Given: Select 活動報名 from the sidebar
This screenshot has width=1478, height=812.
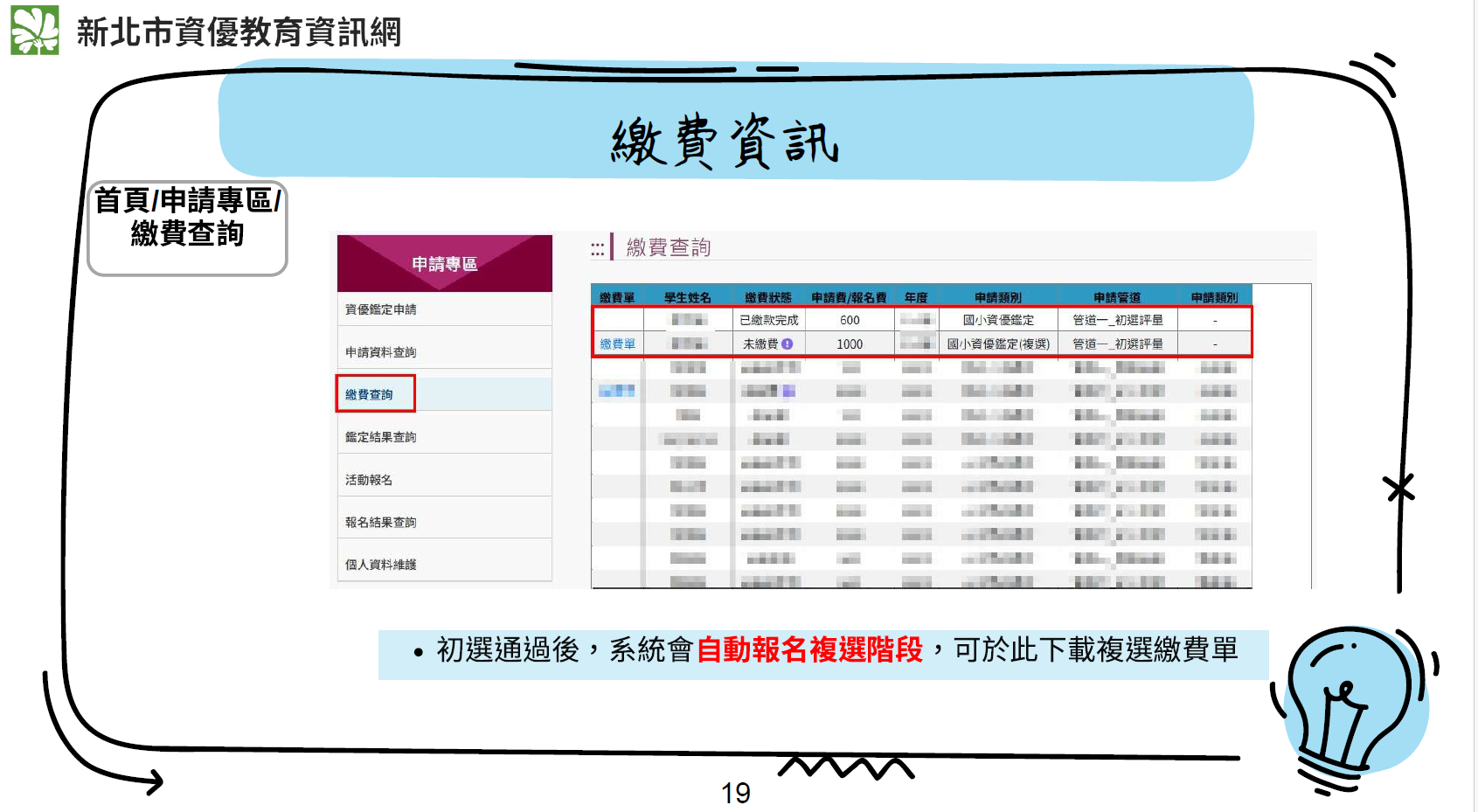Looking at the screenshot, I should [x=369, y=480].
